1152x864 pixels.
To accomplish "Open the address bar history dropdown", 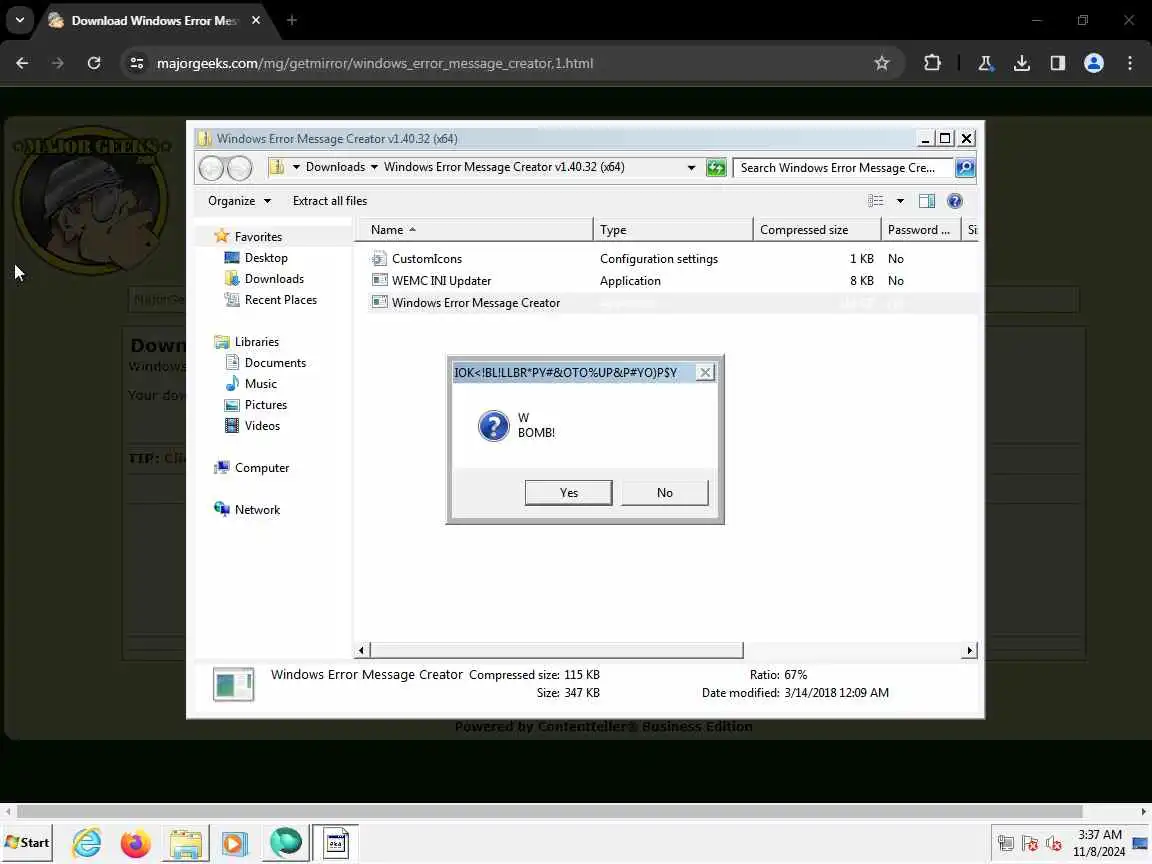I will (691, 168).
